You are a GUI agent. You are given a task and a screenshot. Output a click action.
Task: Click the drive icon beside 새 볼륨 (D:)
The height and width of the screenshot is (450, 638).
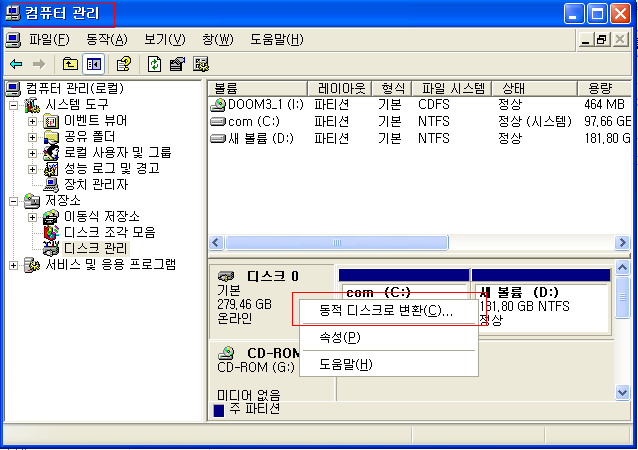(x=218, y=139)
